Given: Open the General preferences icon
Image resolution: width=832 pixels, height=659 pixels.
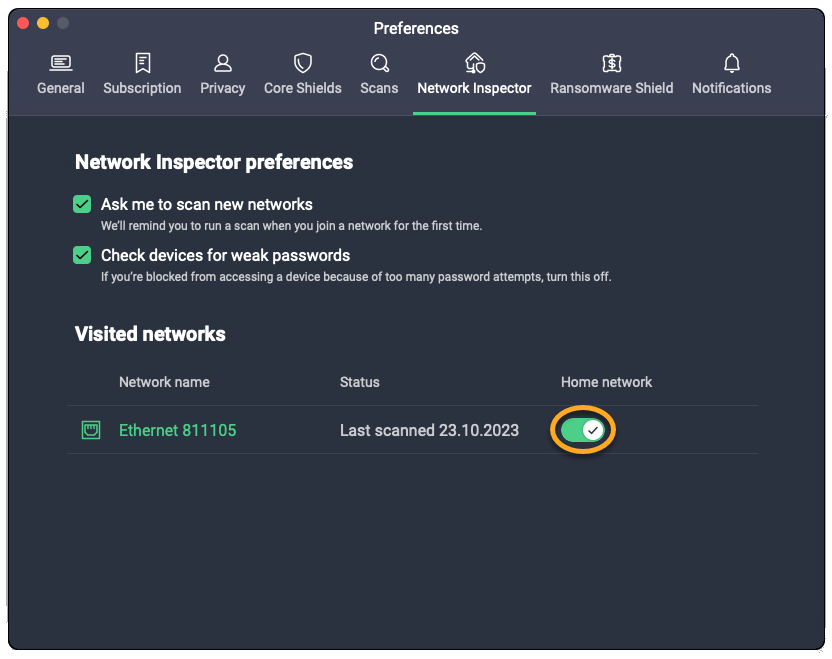Looking at the screenshot, I should (x=61, y=64).
